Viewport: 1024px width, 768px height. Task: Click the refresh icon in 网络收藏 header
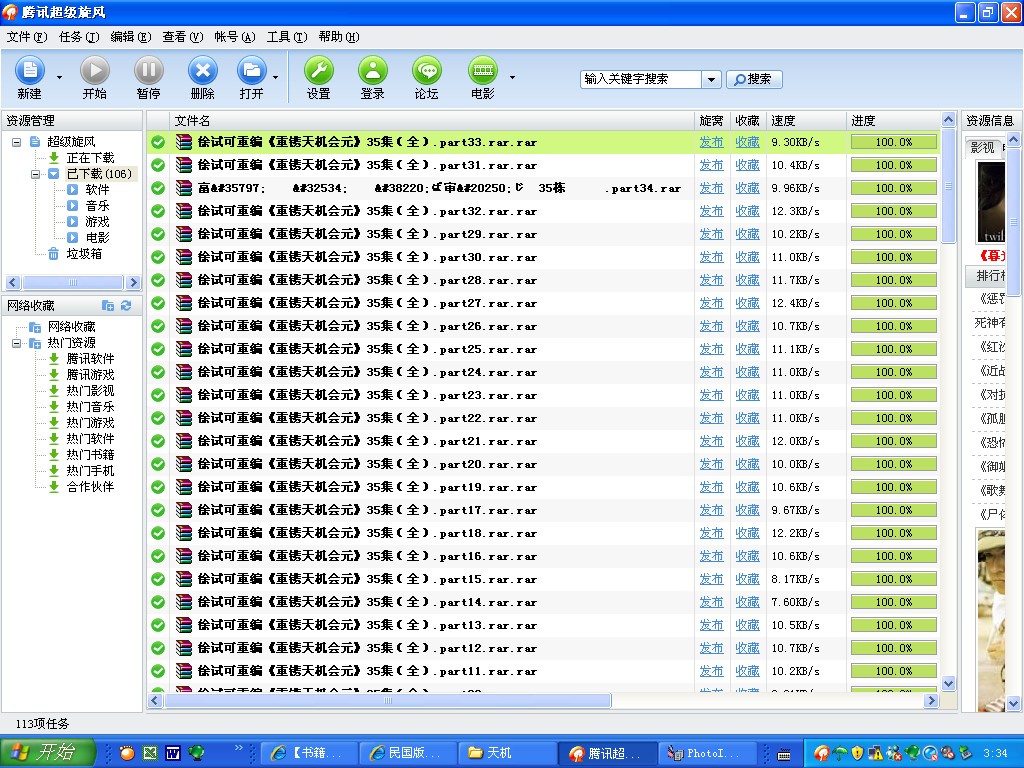126,306
